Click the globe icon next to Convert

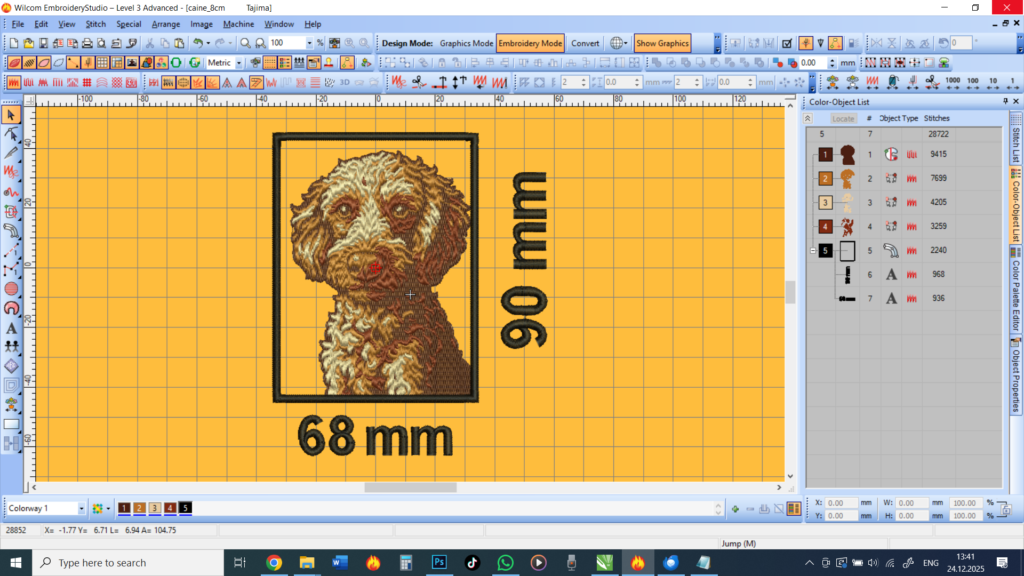[x=616, y=43]
